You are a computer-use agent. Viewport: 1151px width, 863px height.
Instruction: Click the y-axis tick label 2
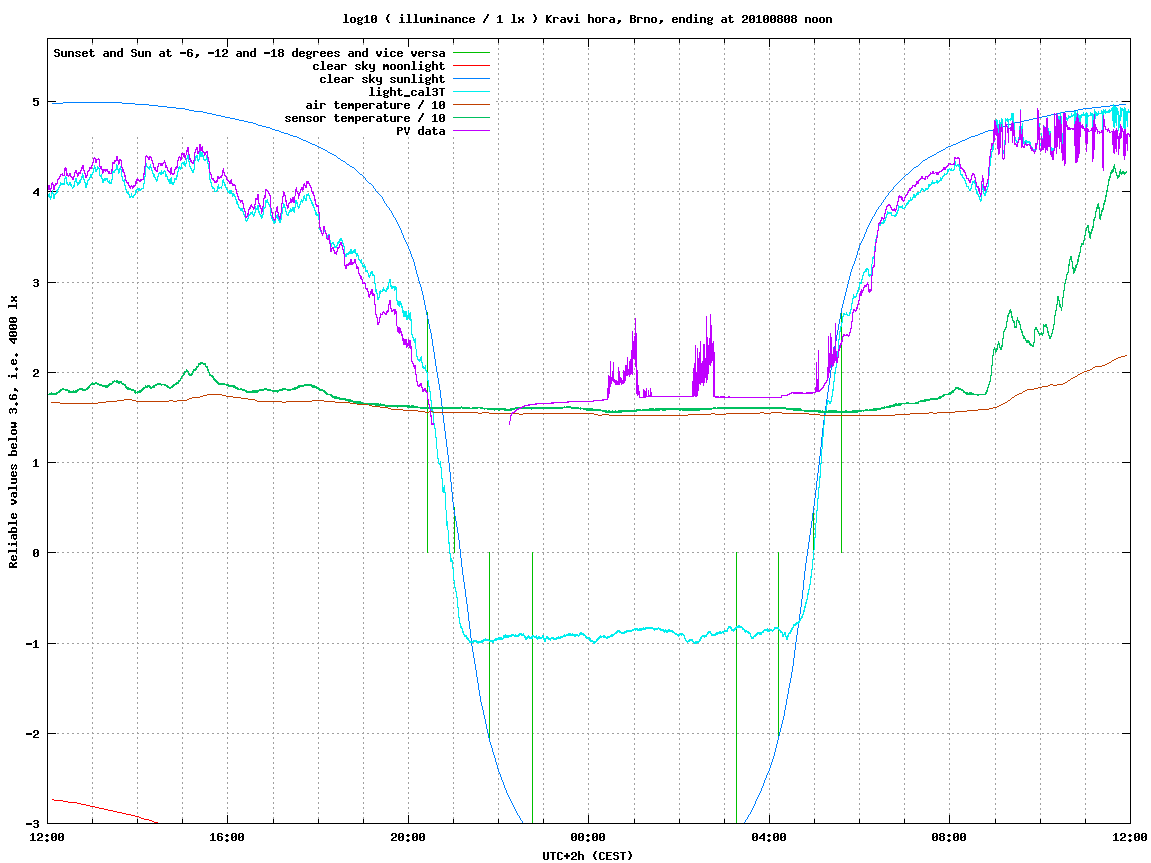pos(35,373)
